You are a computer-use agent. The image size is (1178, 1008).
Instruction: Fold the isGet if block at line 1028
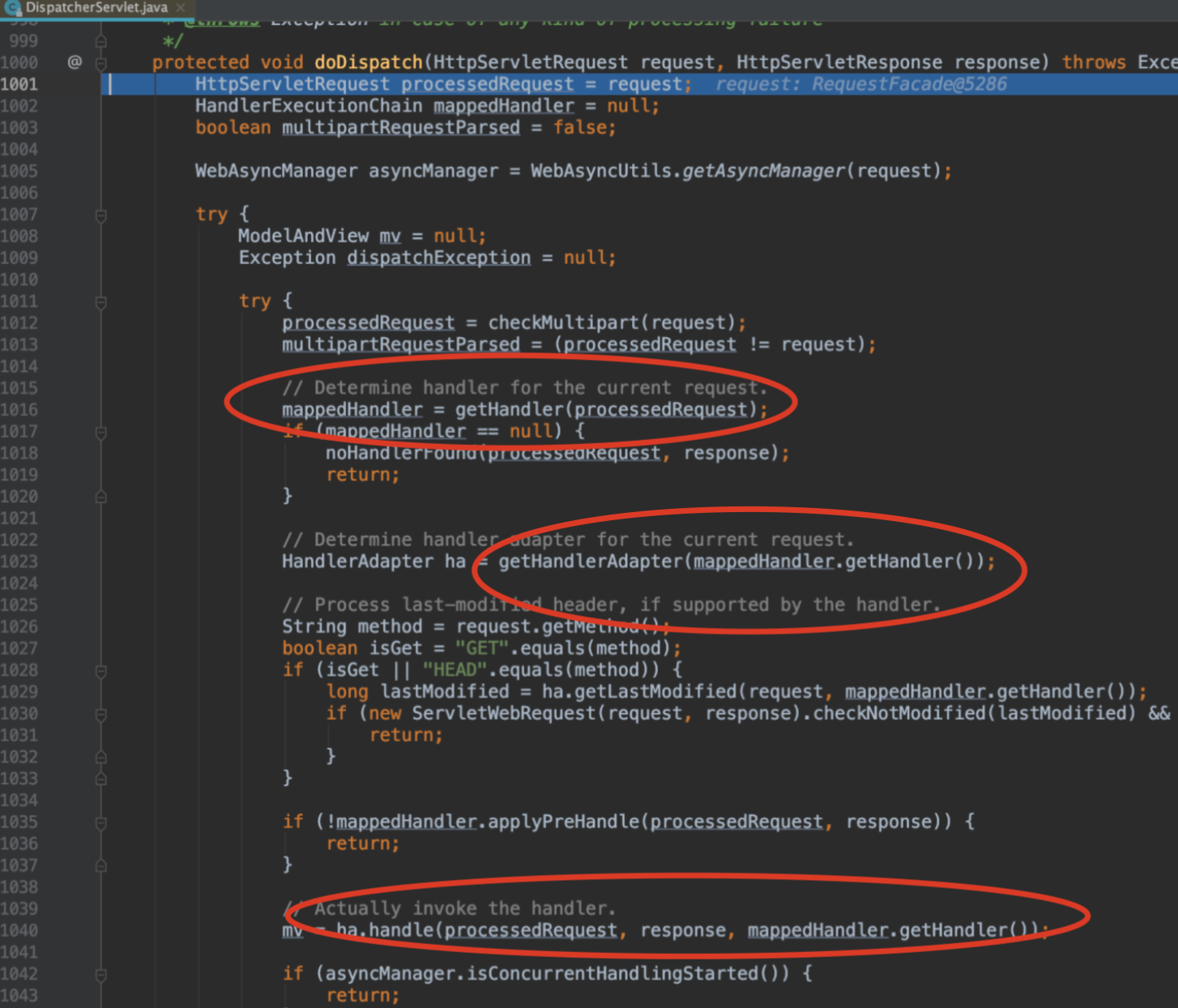tap(101, 671)
